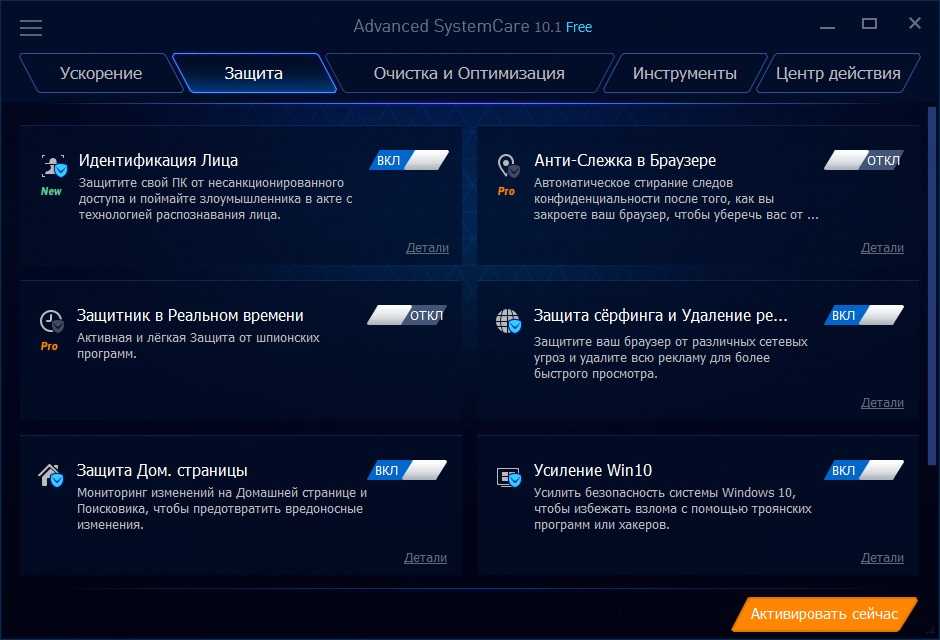Click the Homepage Protection house icon

[x=51, y=475]
